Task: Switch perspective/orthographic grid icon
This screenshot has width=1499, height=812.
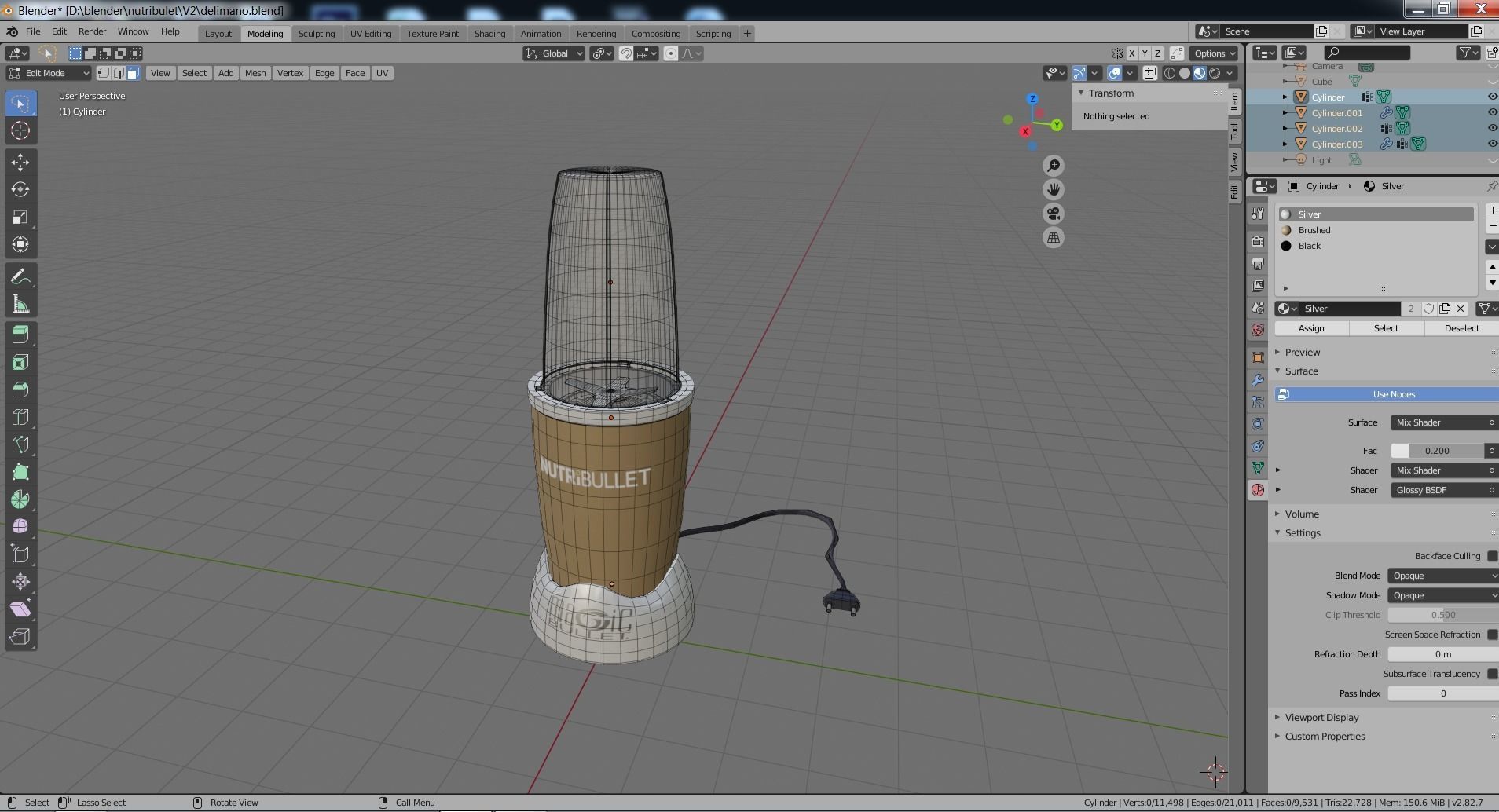Action: point(1054,238)
